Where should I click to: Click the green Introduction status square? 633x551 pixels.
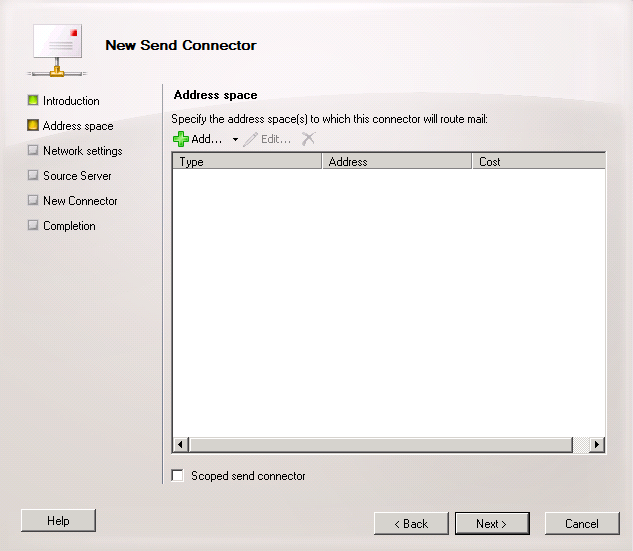33,100
